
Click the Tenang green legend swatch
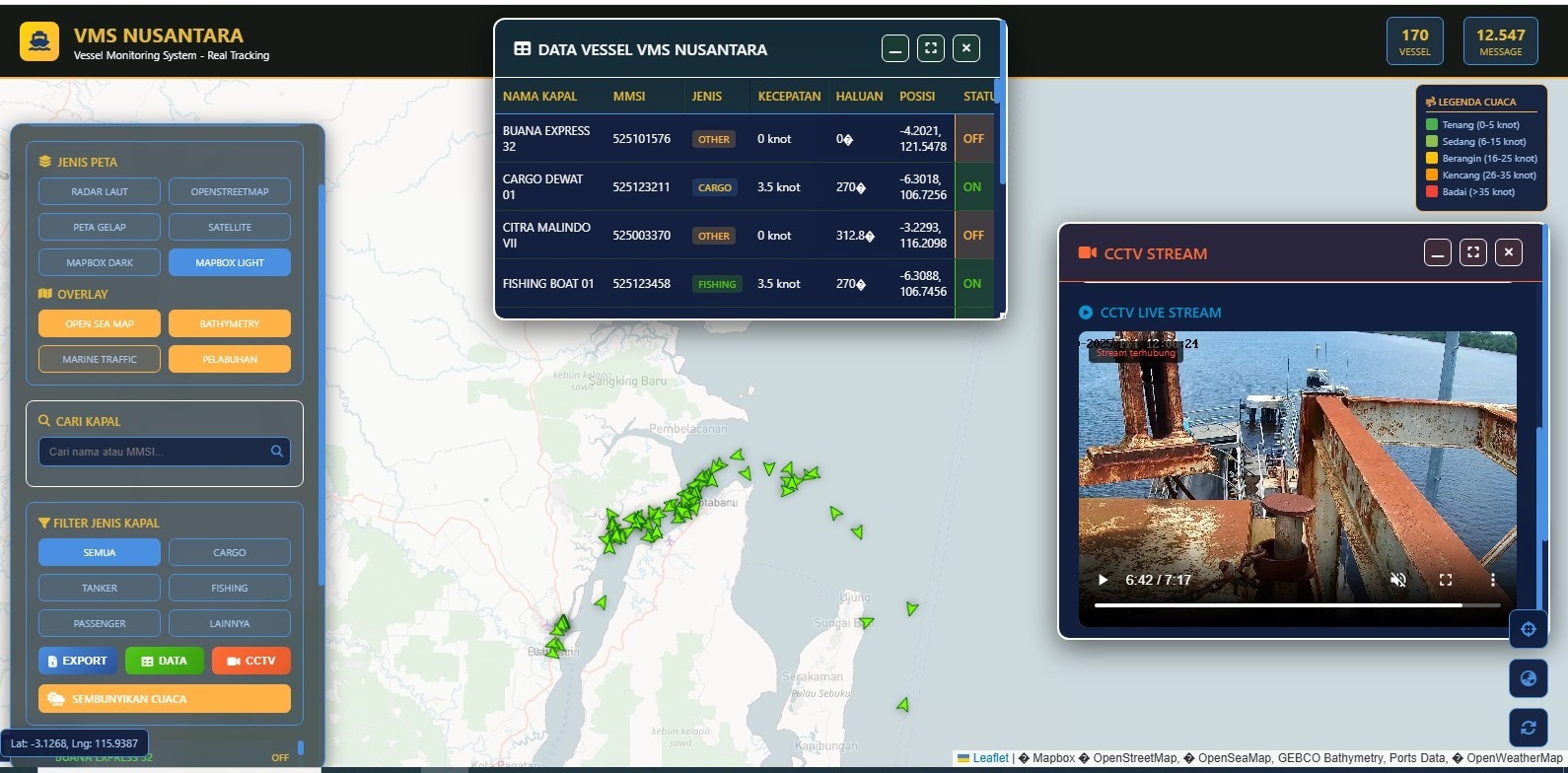pos(1432,125)
